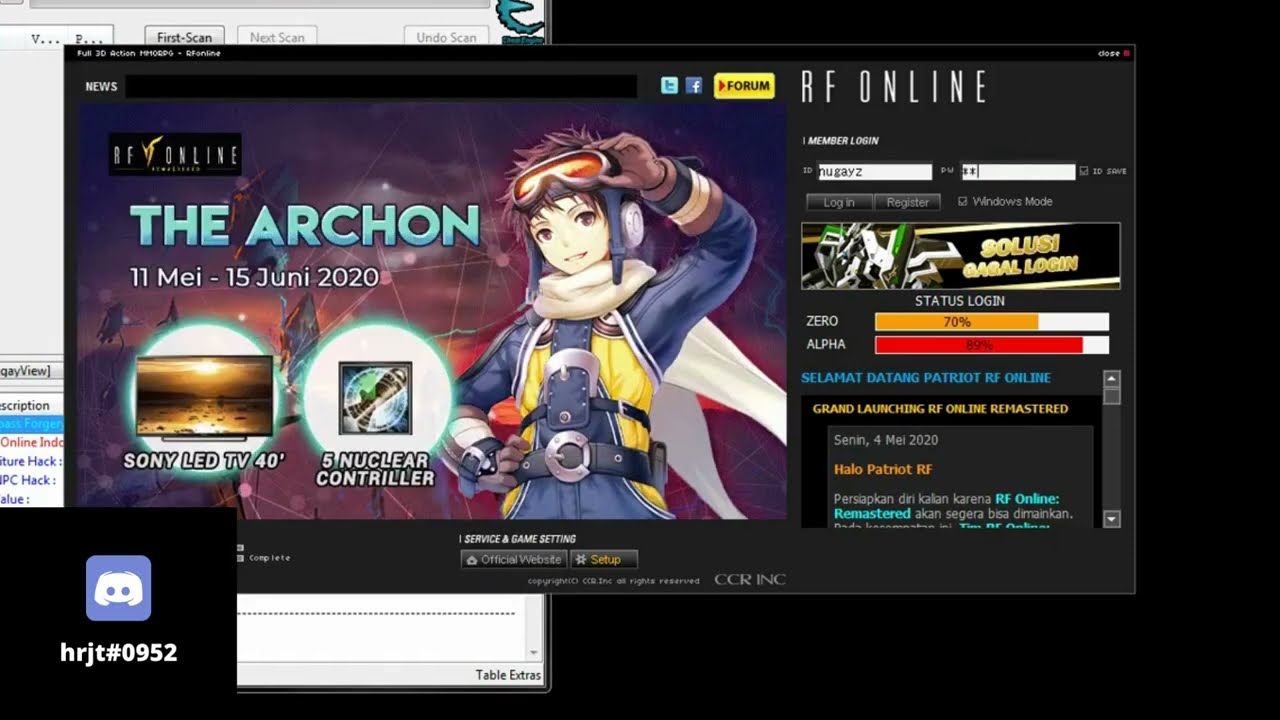Click the ID field containing nugayz
Screen dimensions: 1280x720
point(875,172)
